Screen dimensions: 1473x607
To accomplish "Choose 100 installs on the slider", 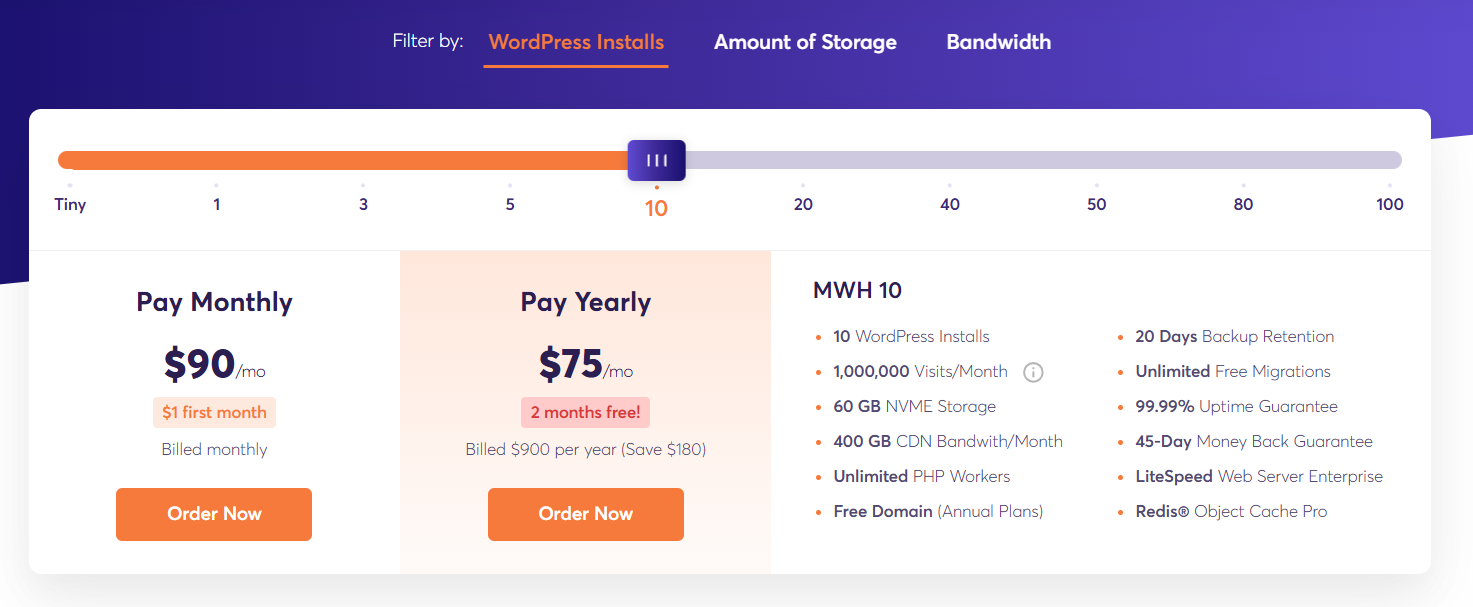I will point(1390,204).
